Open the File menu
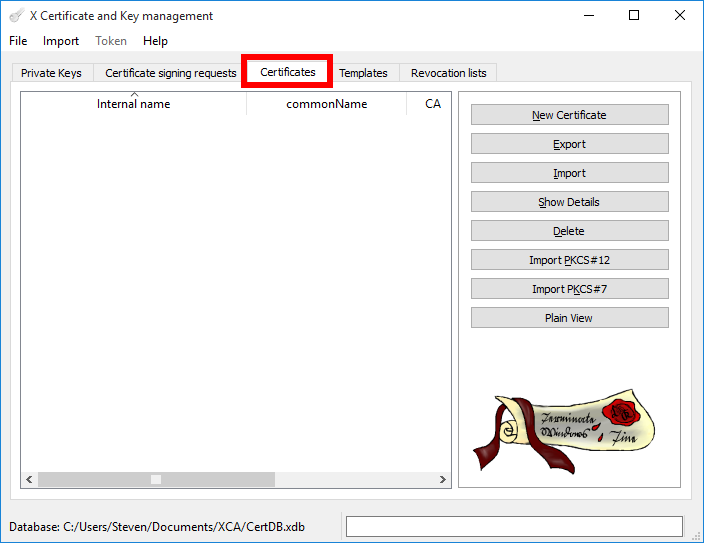The image size is (704, 543). coord(18,41)
